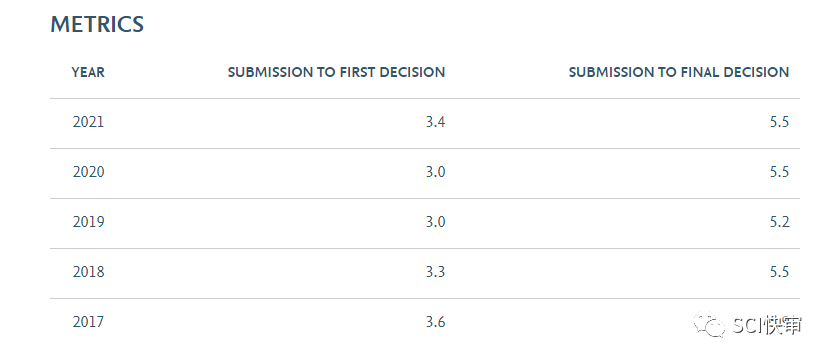Image resolution: width=829 pixels, height=361 pixels.
Task: Click the 5.2 final decision value
Action: click(x=779, y=221)
